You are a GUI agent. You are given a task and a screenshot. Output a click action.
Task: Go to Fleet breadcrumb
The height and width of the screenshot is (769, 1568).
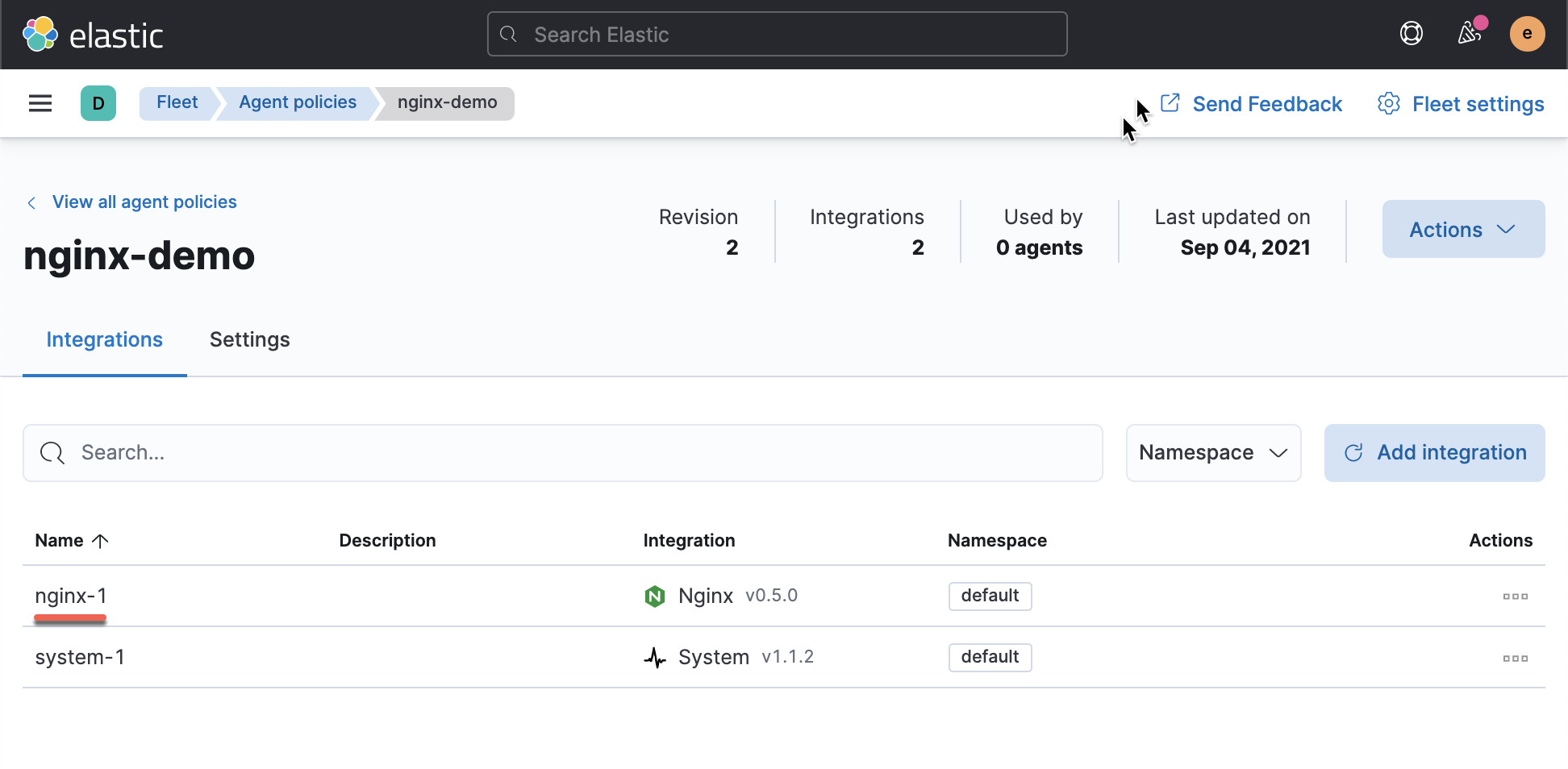click(x=177, y=103)
